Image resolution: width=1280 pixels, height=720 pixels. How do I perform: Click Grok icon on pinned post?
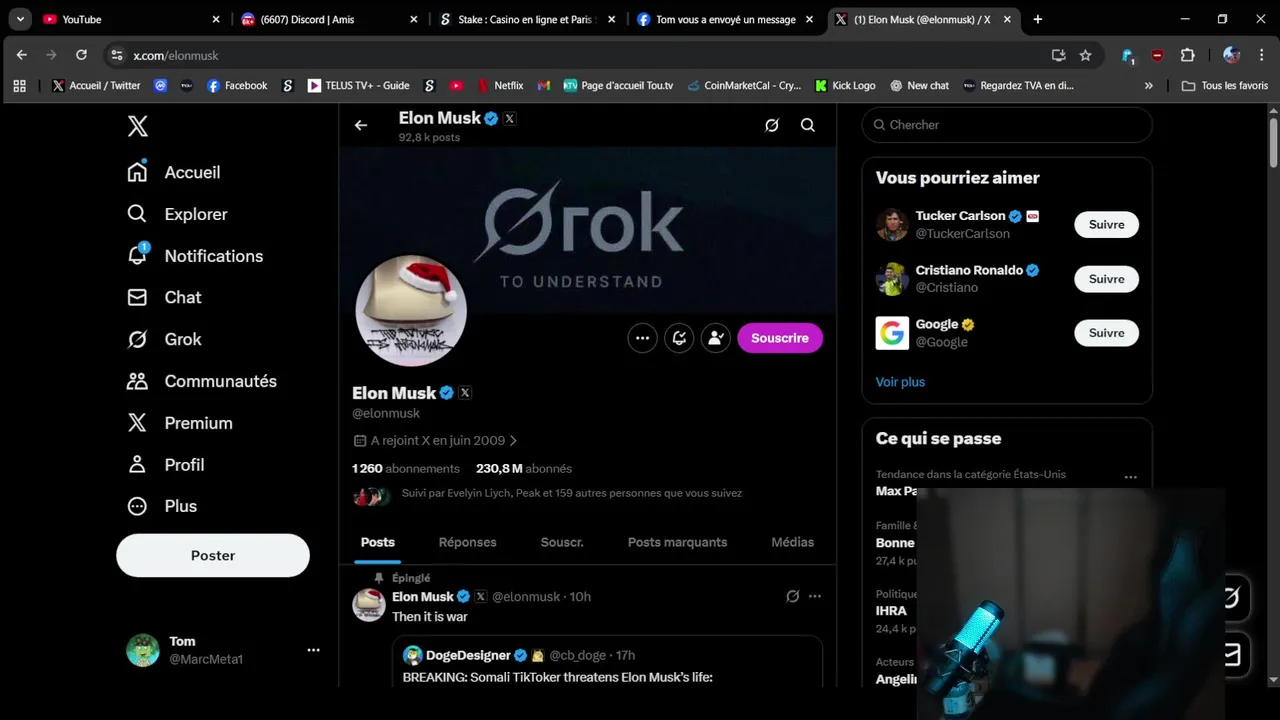point(793,596)
